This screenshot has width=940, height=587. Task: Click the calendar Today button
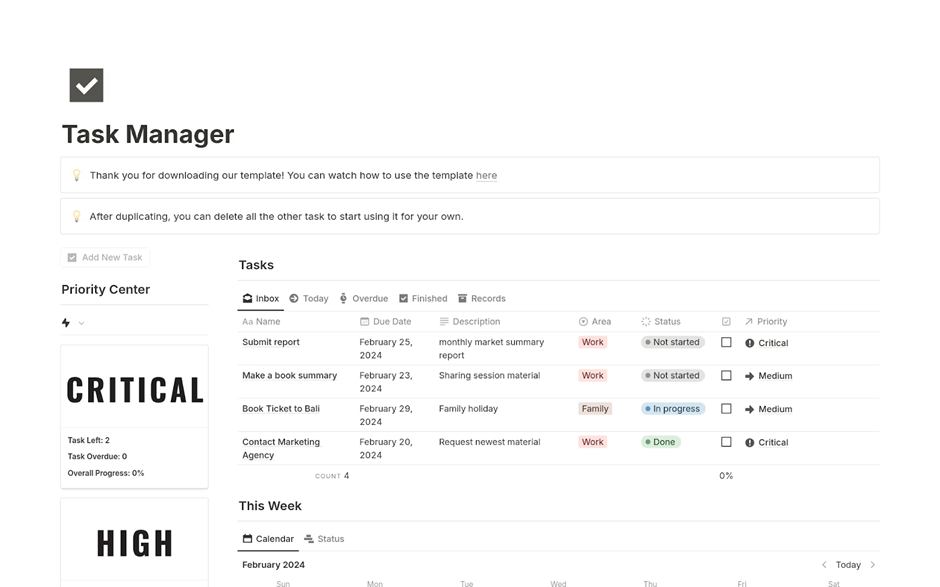click(848, 565)
